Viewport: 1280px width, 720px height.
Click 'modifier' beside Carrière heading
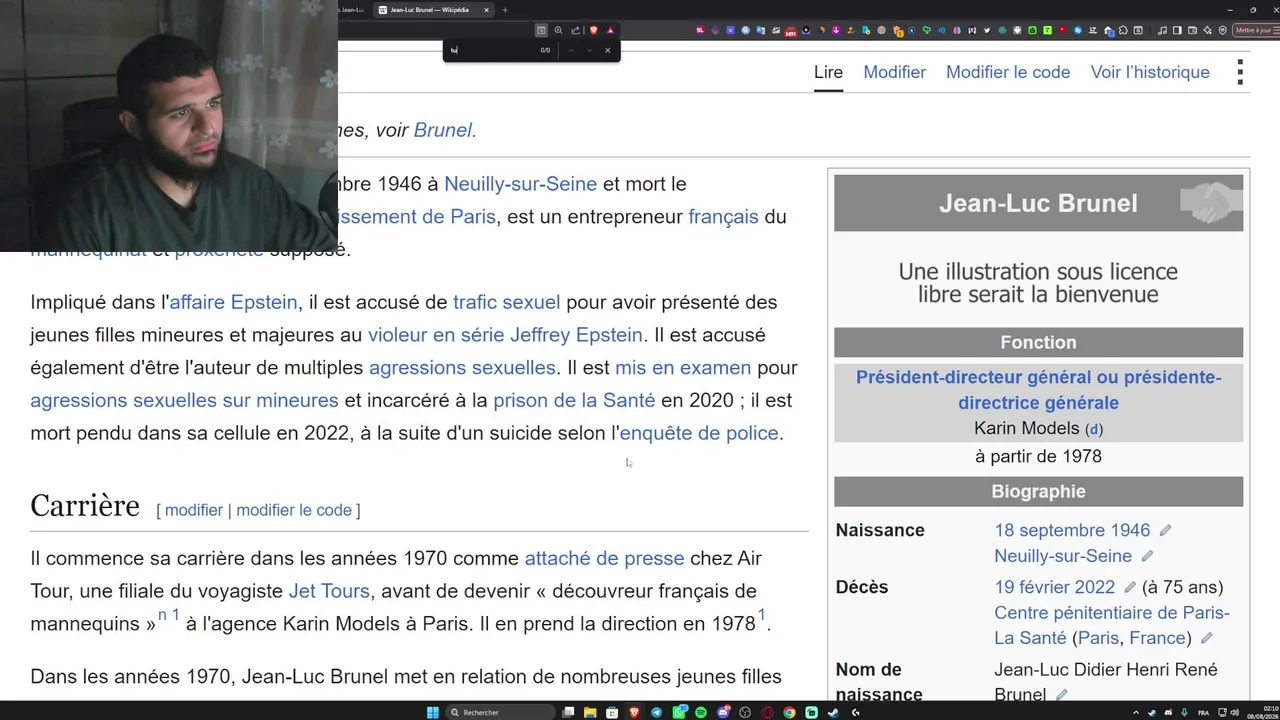tap(194, 510)
